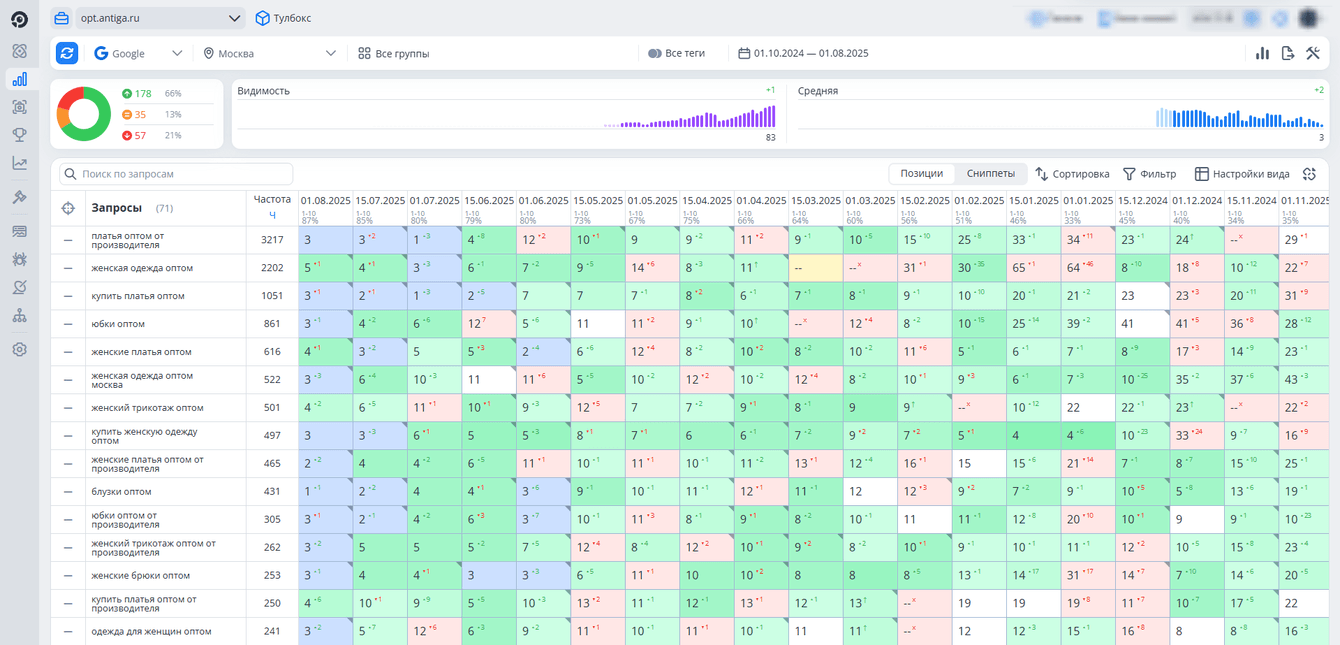Select the query одежда для женщин оптом

[x=151, y=632]
